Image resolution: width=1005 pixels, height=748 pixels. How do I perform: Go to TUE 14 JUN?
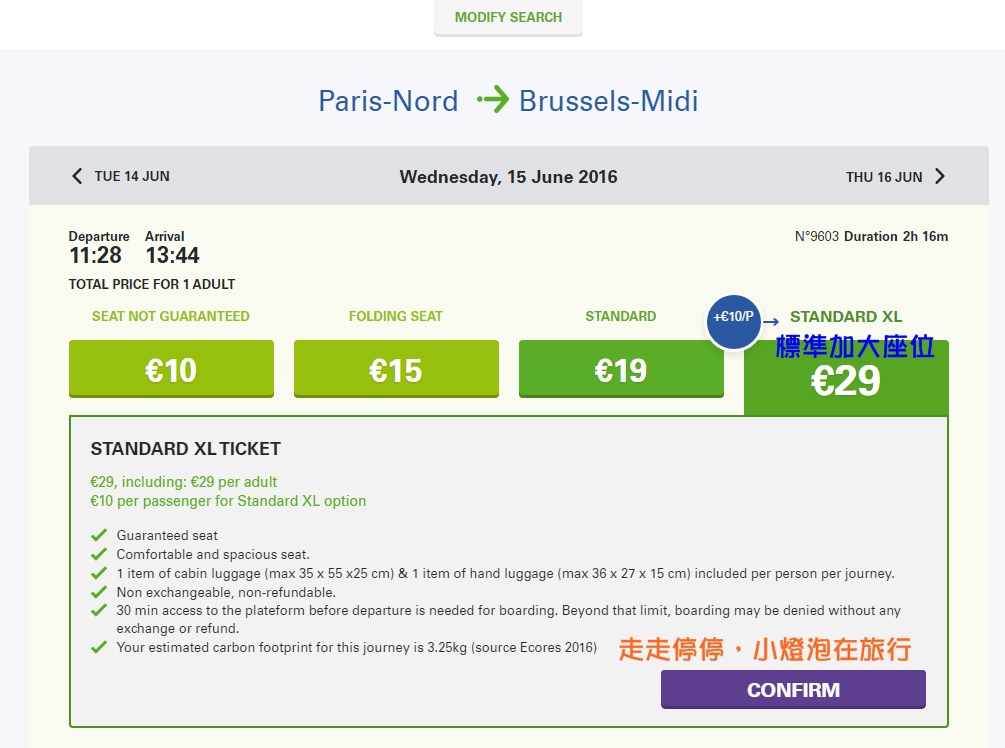coord(131,176)
